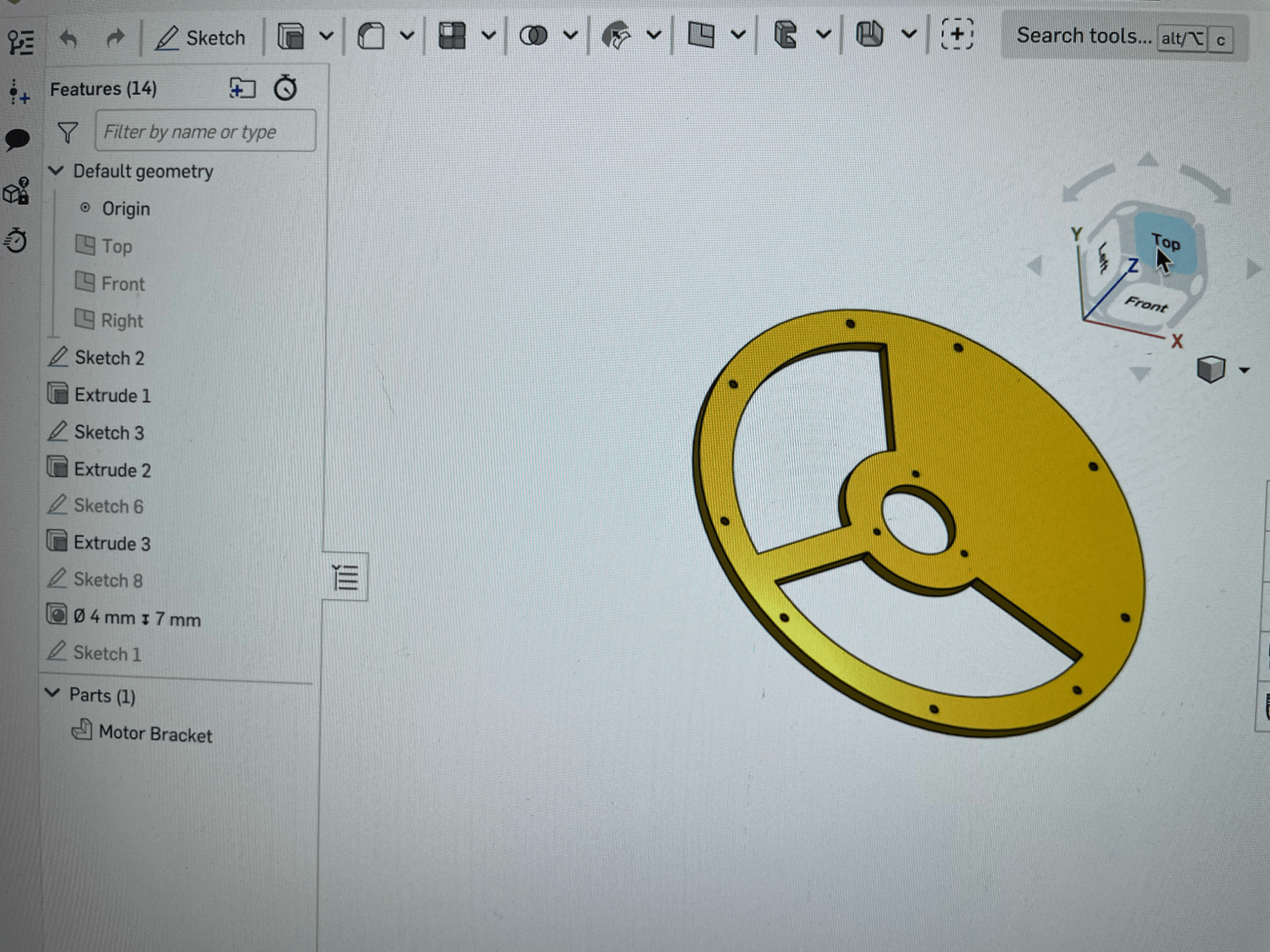1270x952 pixels.
Task: Rotate view with cube left arrow
Action: (1034, 267)
